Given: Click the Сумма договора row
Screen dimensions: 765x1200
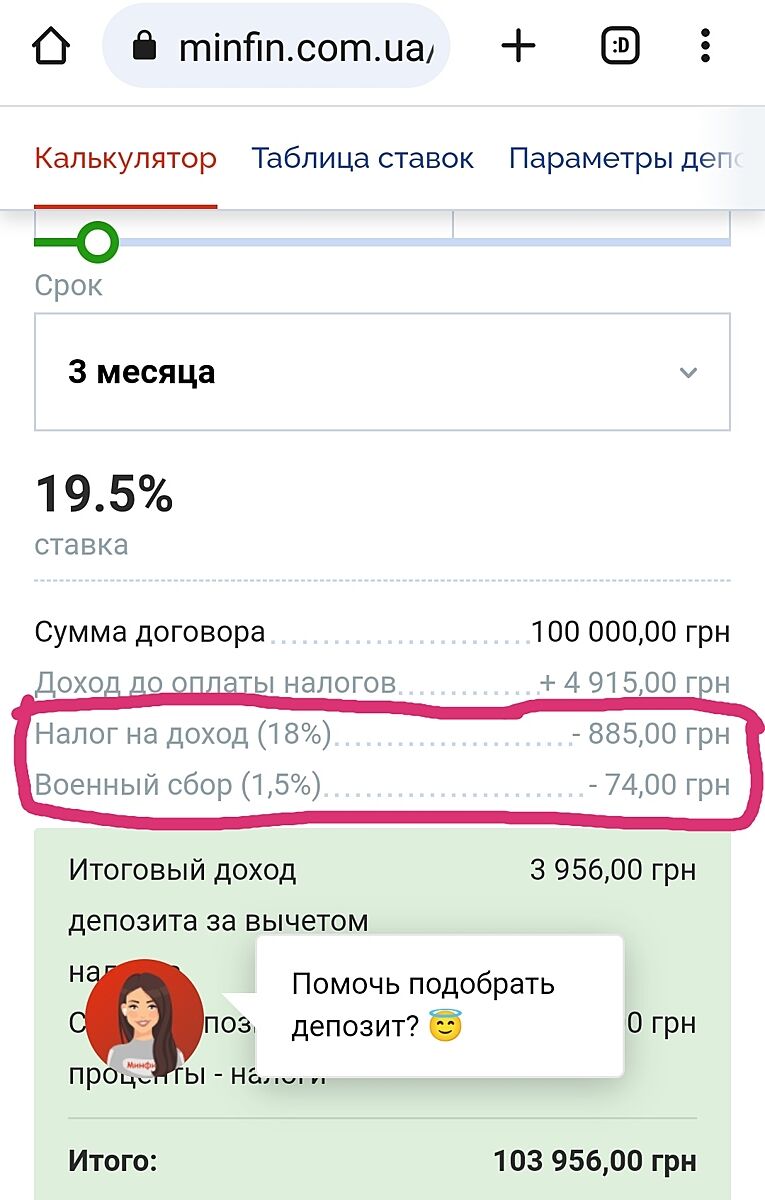Looking at the screenshot, I should pos(382,633).
